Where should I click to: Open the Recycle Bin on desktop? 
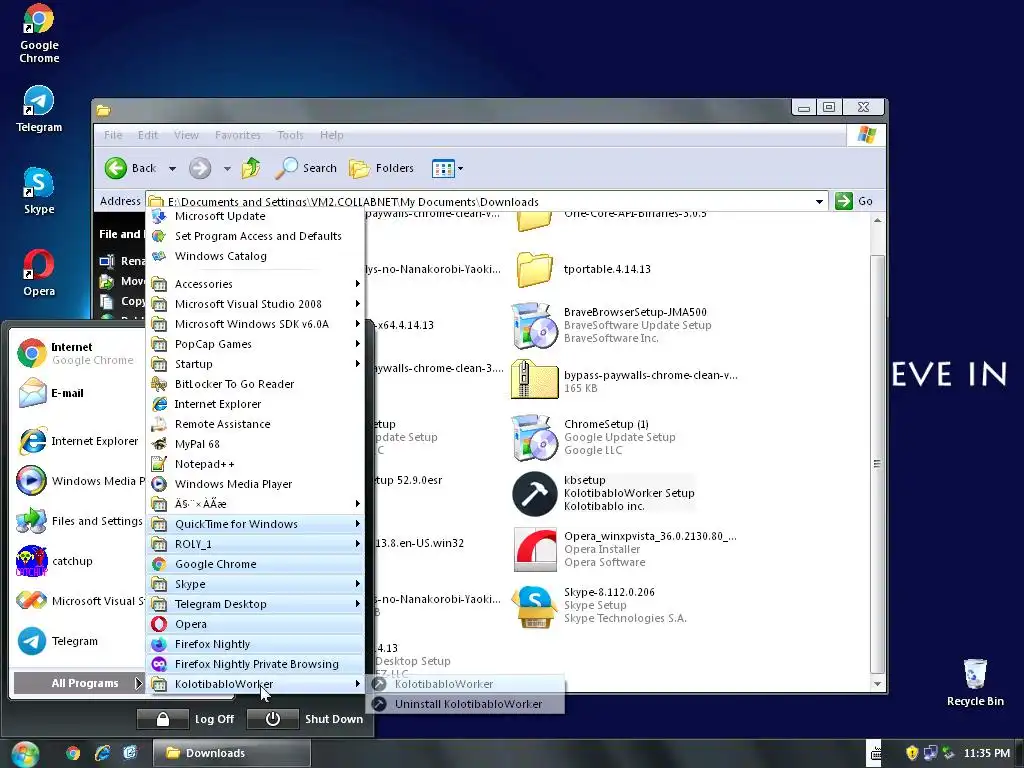coord(975,682)
